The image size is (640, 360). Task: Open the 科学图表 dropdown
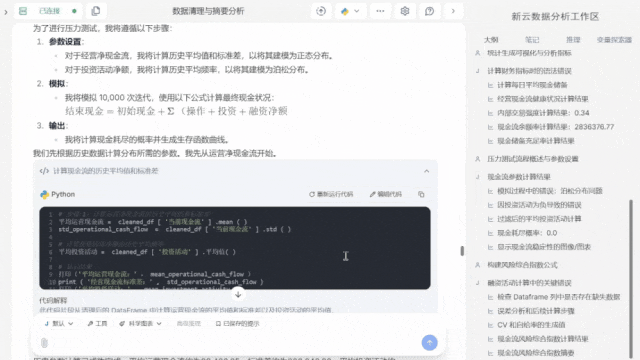140,324
